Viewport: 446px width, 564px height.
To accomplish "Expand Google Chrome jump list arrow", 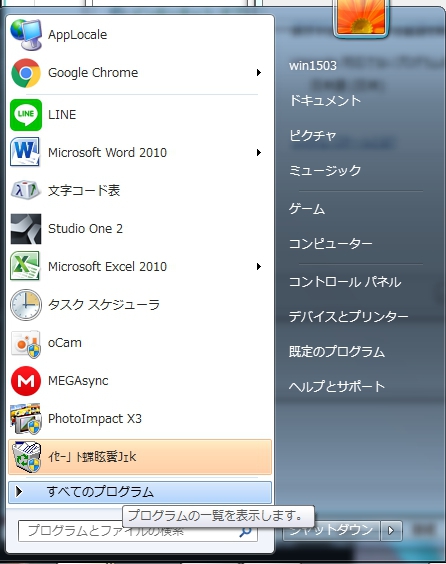I will tap(259, 73).
